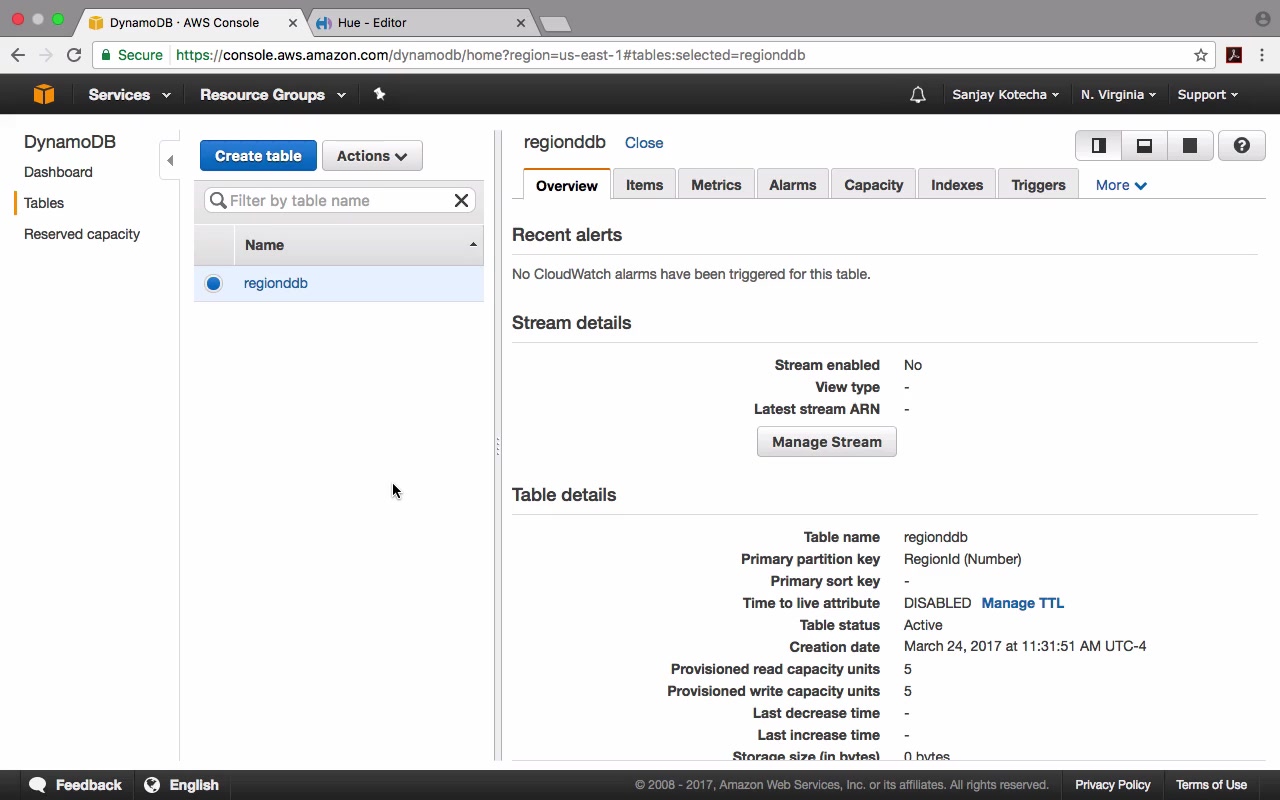Open the notifications bell

point(918,95)
